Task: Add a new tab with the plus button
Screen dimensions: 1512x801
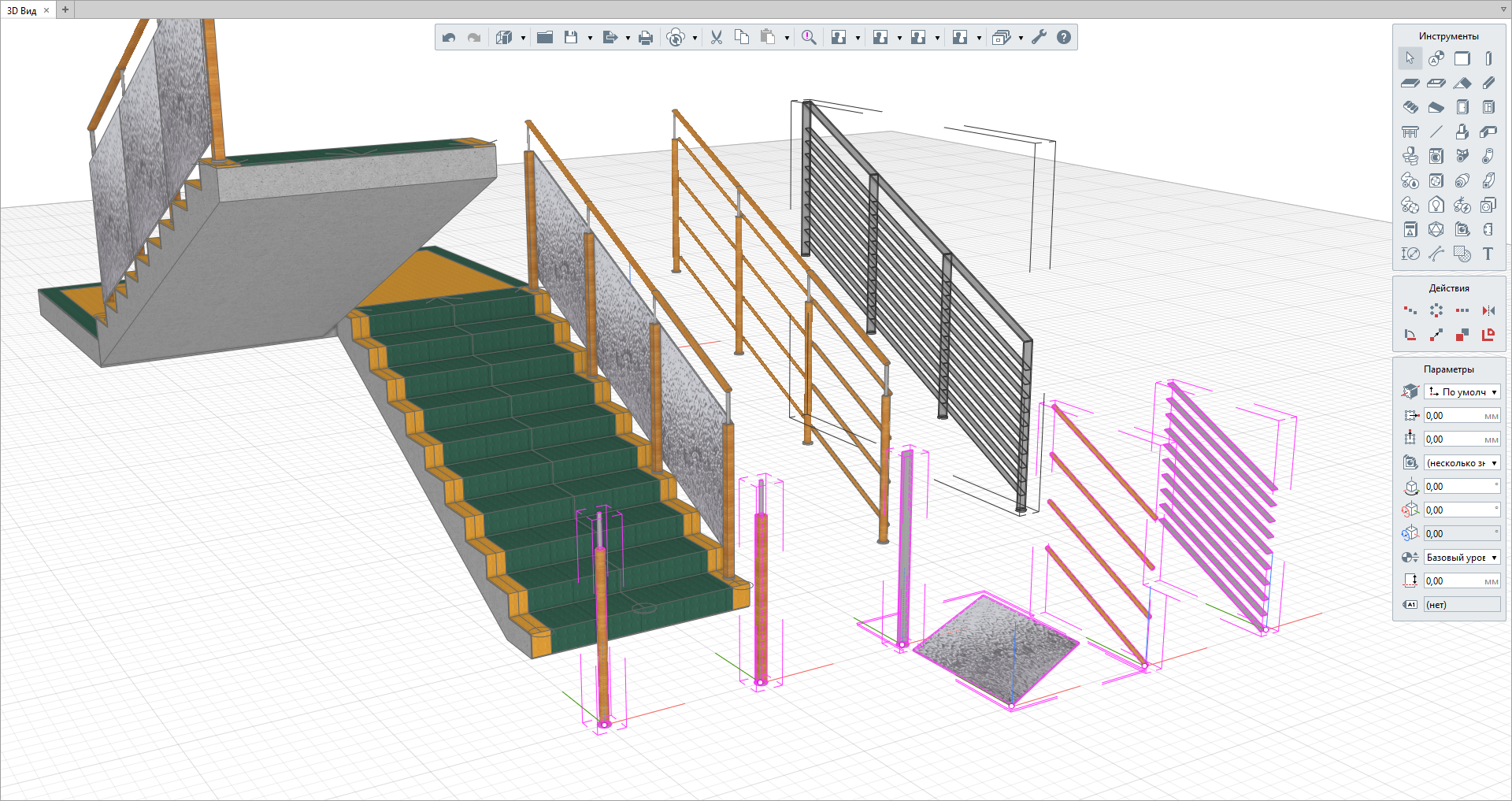Action: coord(65,9)
